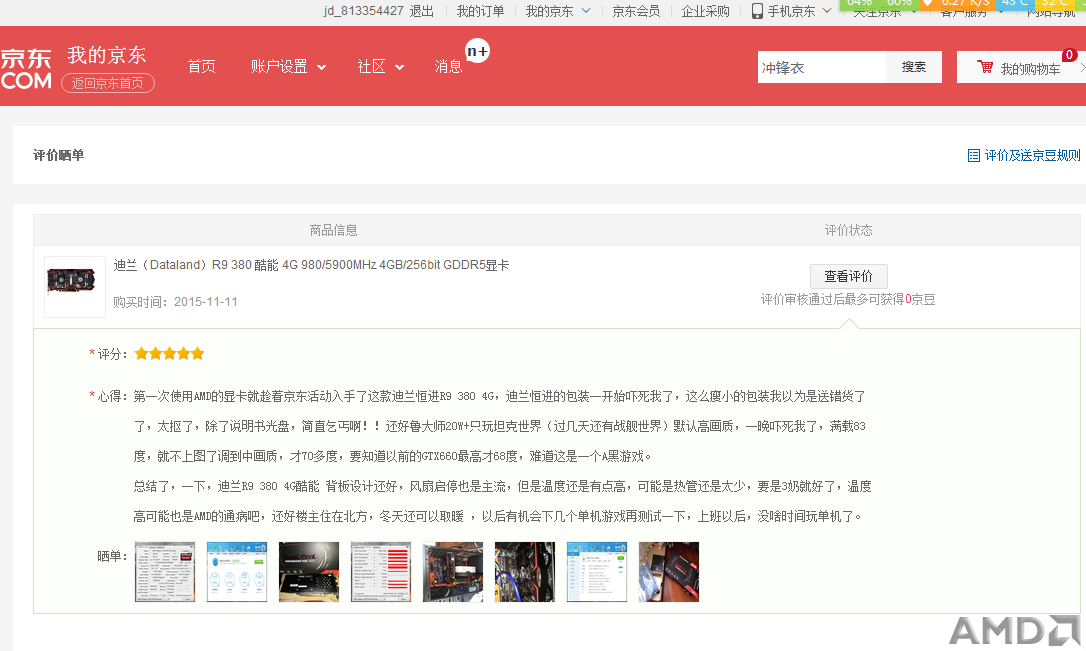Expand the 手机京东 dropdown arrow
This screenshot has height=651, width=1086.
826,11
